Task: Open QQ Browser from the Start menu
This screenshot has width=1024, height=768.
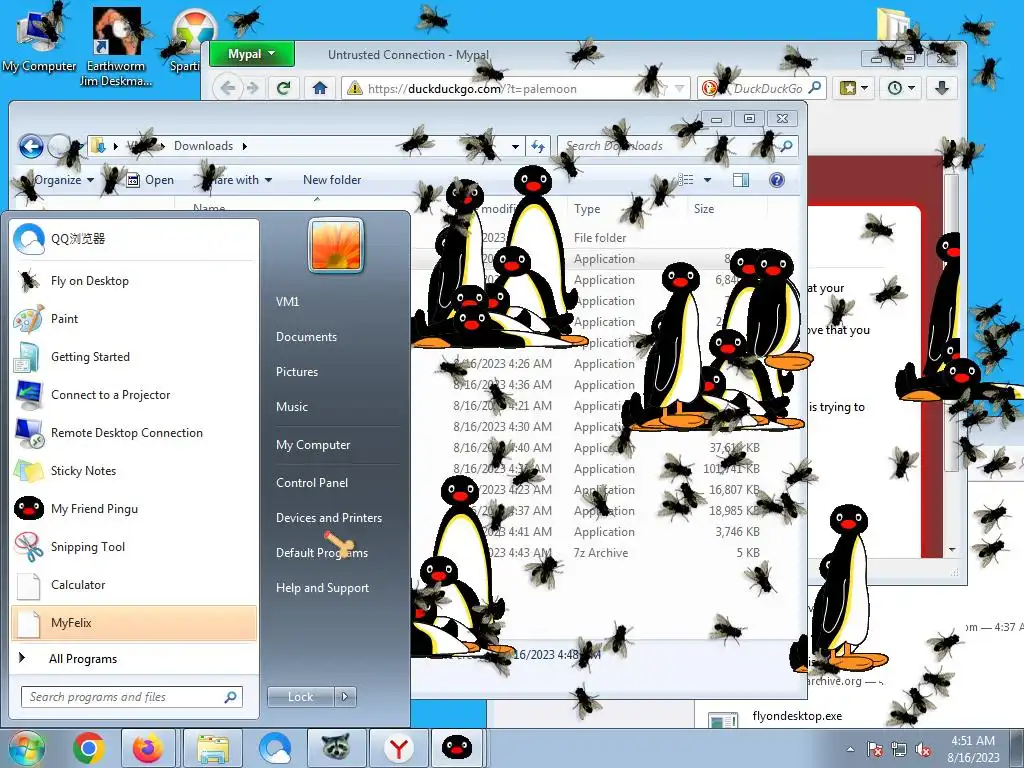Action: tap(134, 239)
